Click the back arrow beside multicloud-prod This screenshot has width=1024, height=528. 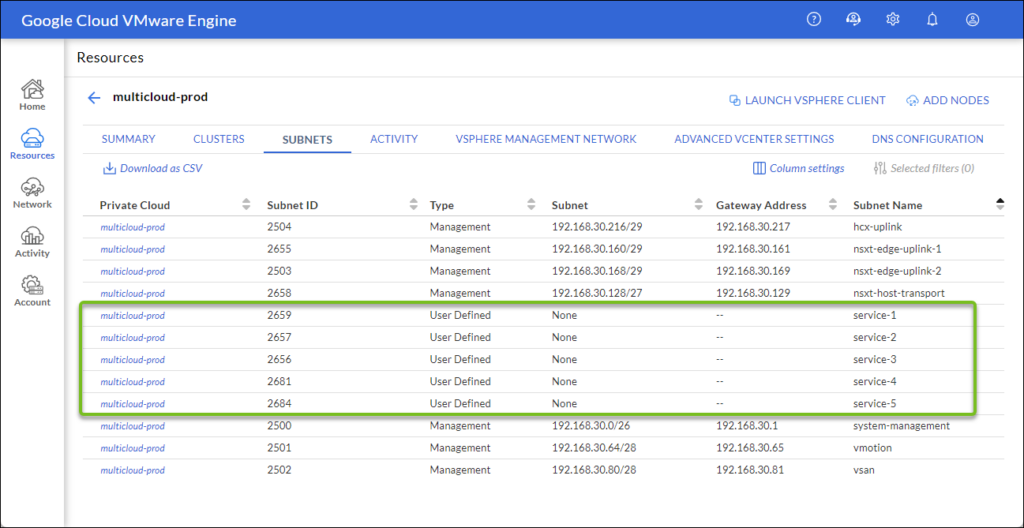(94, 98)
